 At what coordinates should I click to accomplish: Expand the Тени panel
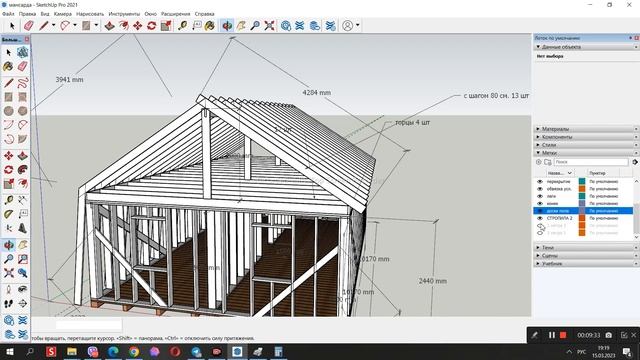tap(538, 248)
